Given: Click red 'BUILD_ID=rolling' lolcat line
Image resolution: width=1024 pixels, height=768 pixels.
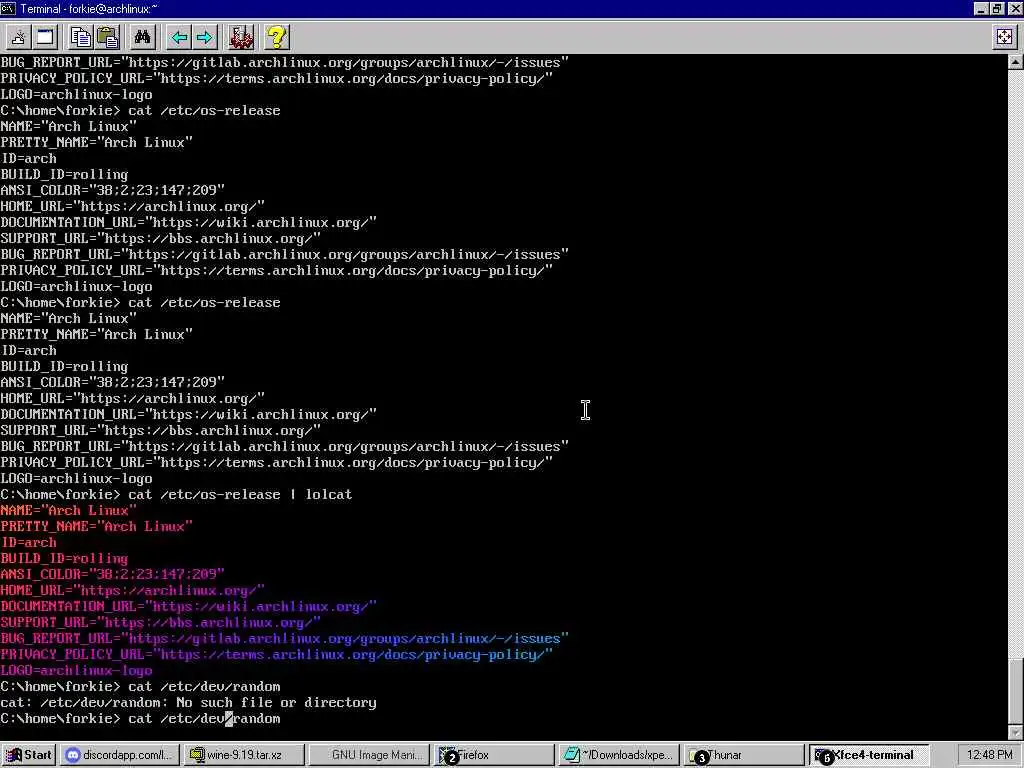Looking at the screenshot, I should (64, 558).
